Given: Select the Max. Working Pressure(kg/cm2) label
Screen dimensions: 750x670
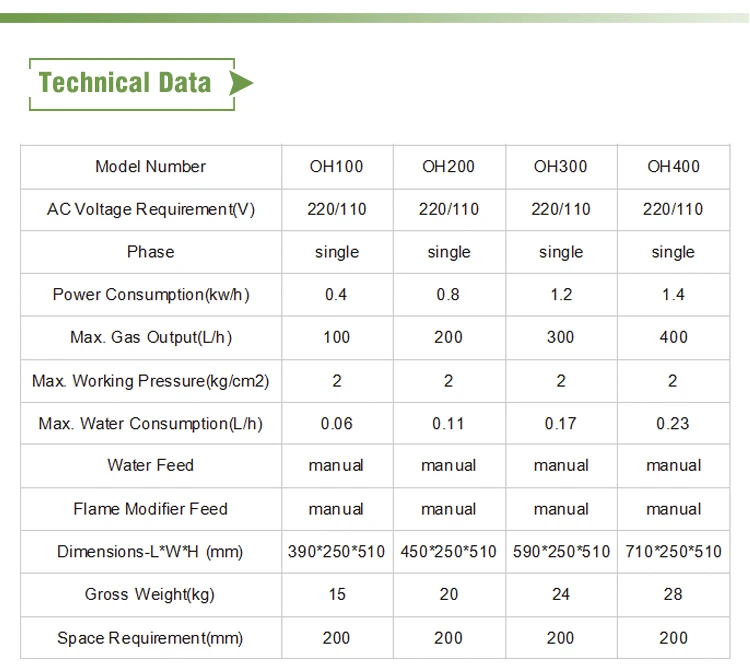Looking at the screenshot, I should point(150,380).
